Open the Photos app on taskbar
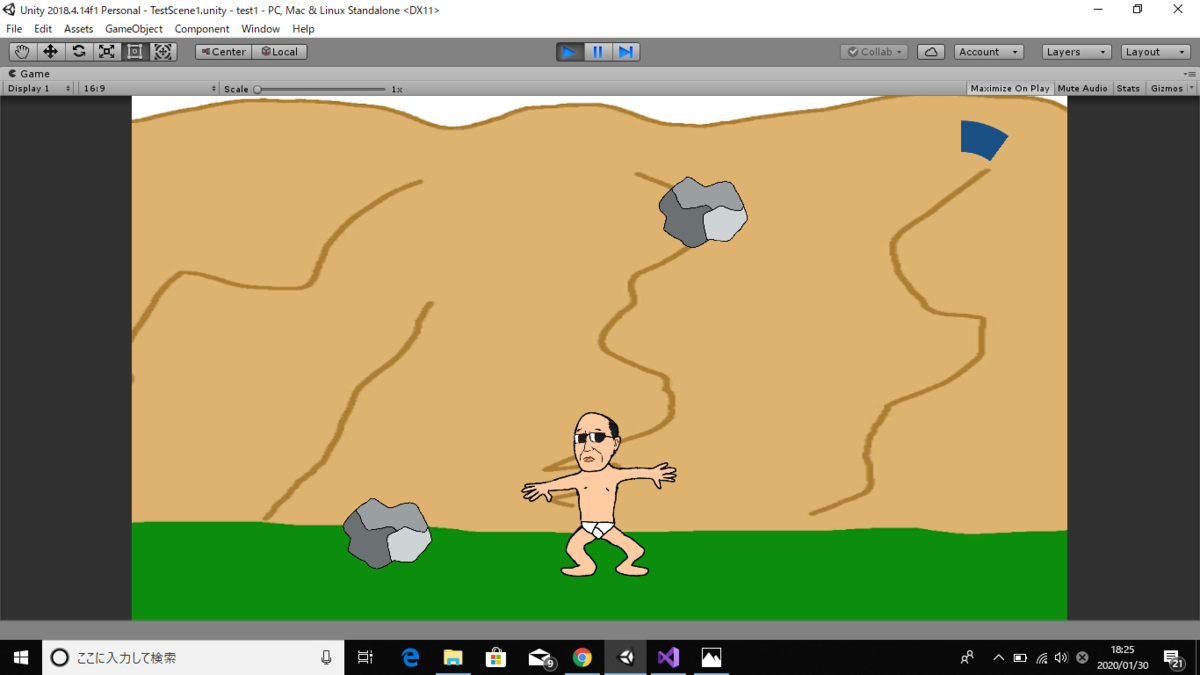Viewport: 1200px width, 675px height. click(711, 657)
